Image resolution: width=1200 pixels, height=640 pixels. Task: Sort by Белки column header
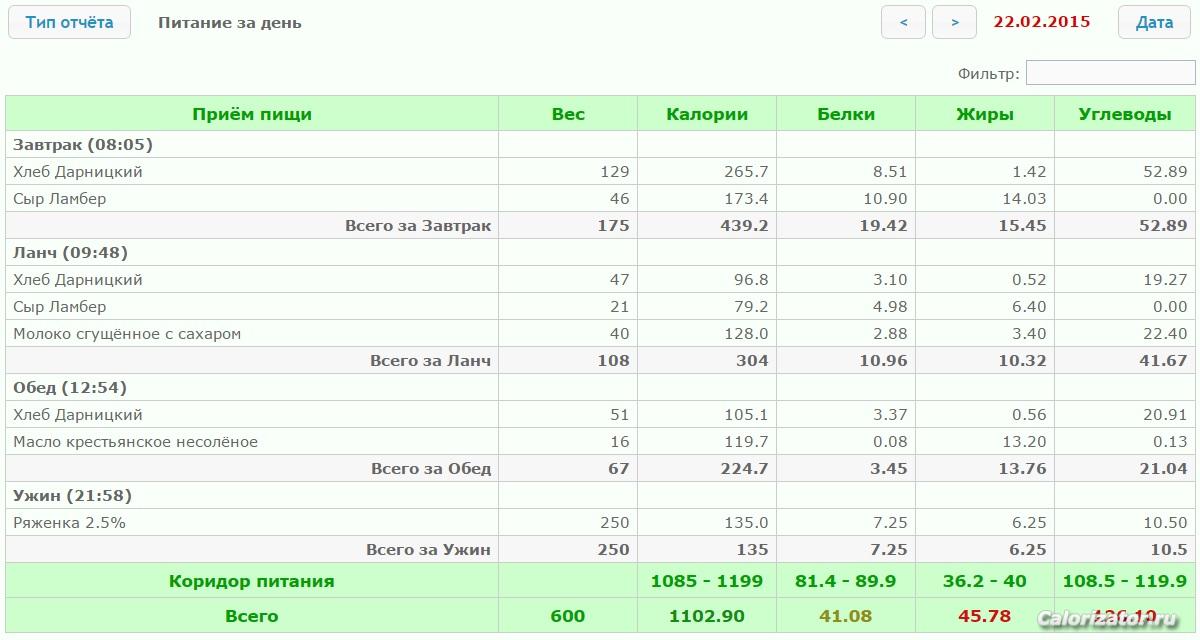pos(846,114)
